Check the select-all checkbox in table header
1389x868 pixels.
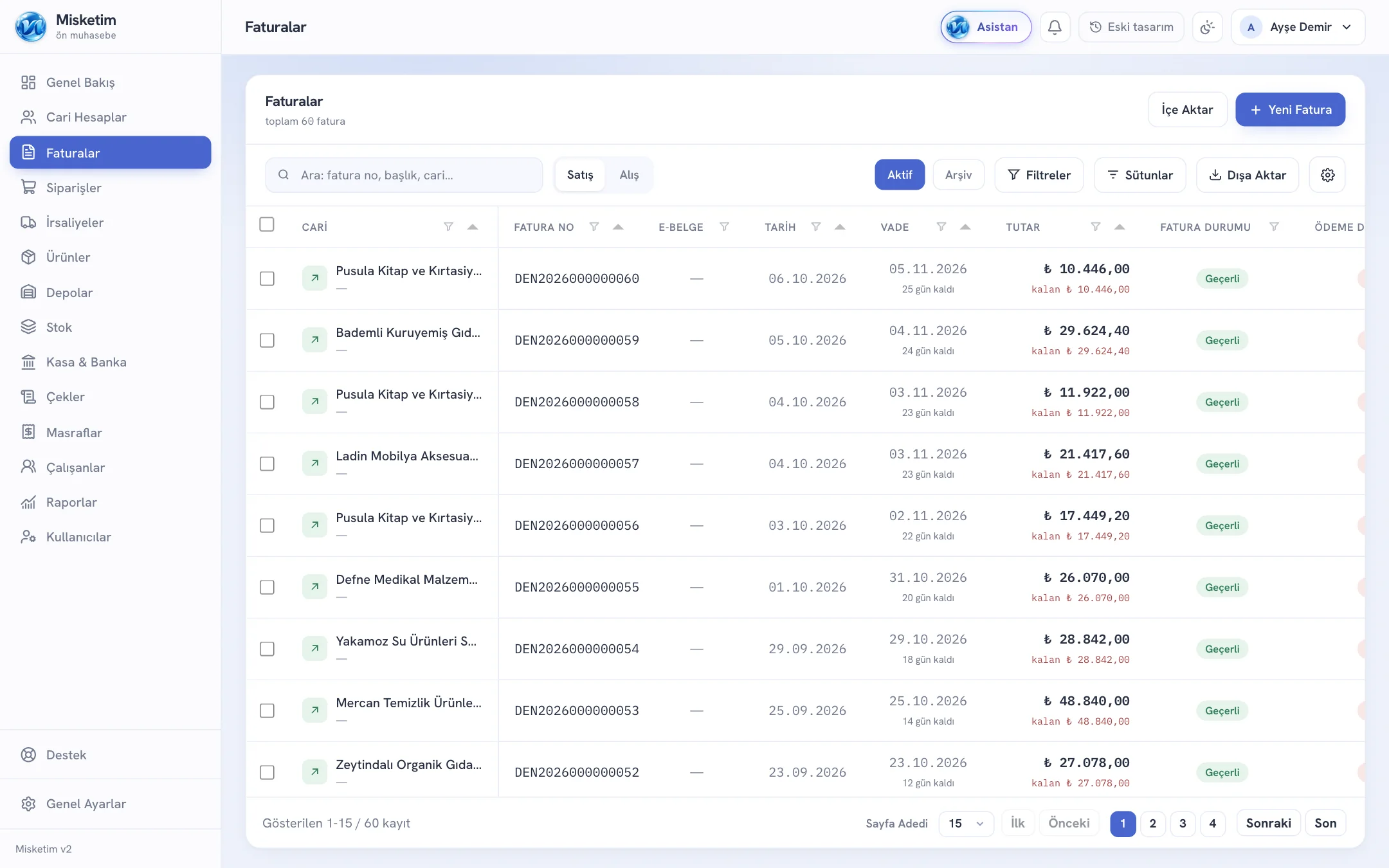pyautogui.click(x=267, y=224)
